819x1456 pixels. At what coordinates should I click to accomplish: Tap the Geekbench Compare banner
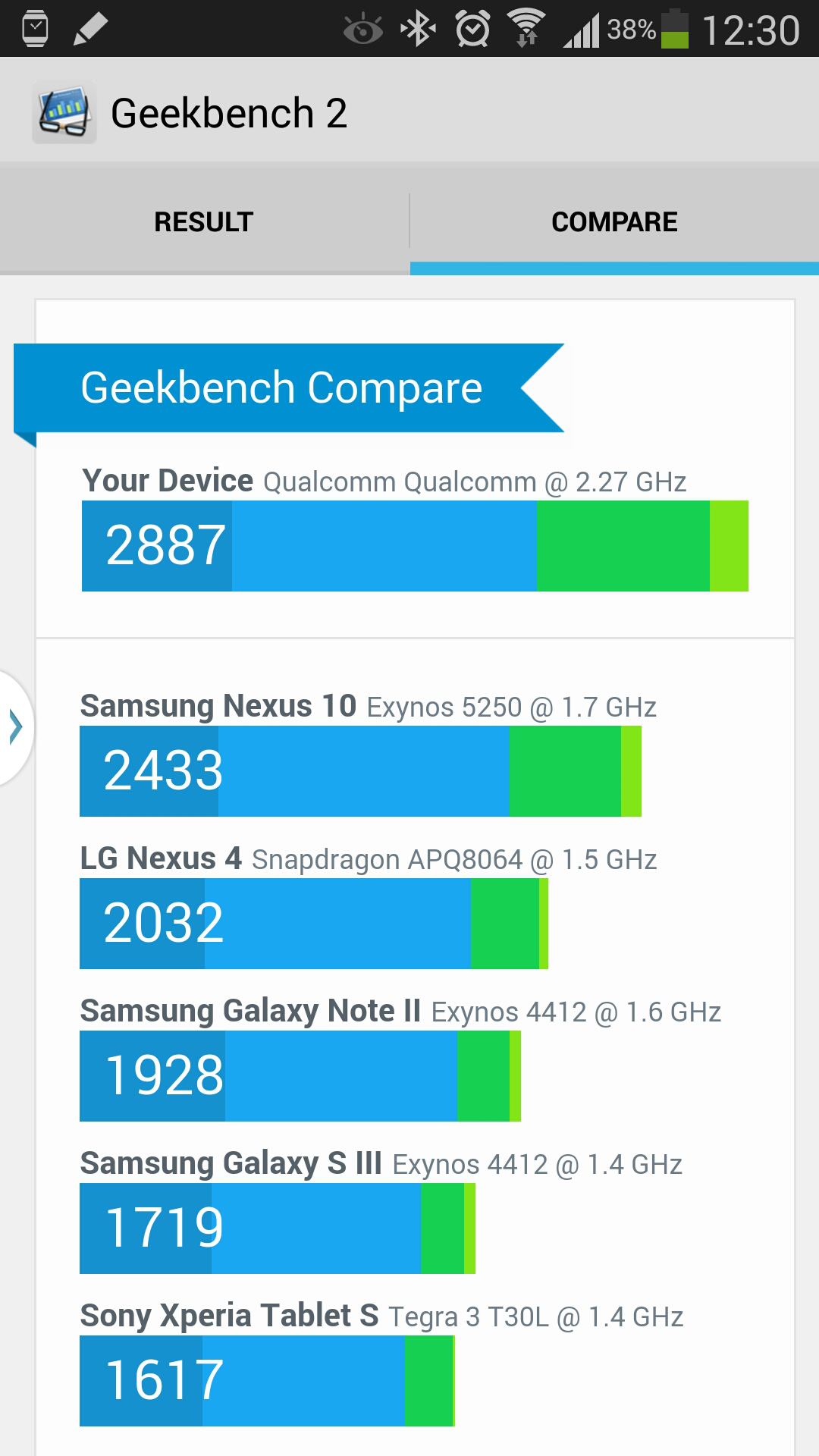(289, 388)
